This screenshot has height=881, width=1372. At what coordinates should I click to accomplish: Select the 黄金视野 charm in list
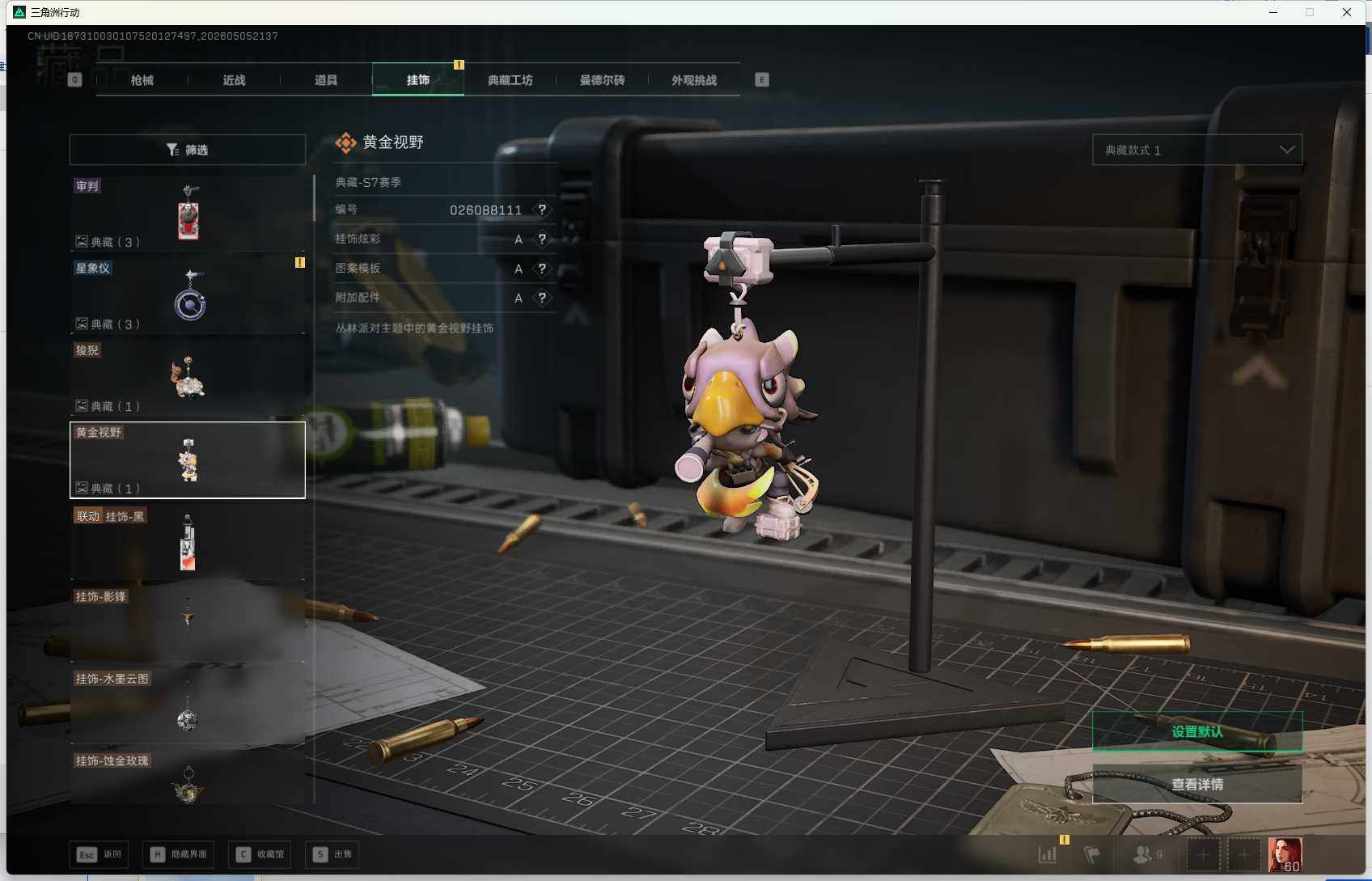coord(188,460)
